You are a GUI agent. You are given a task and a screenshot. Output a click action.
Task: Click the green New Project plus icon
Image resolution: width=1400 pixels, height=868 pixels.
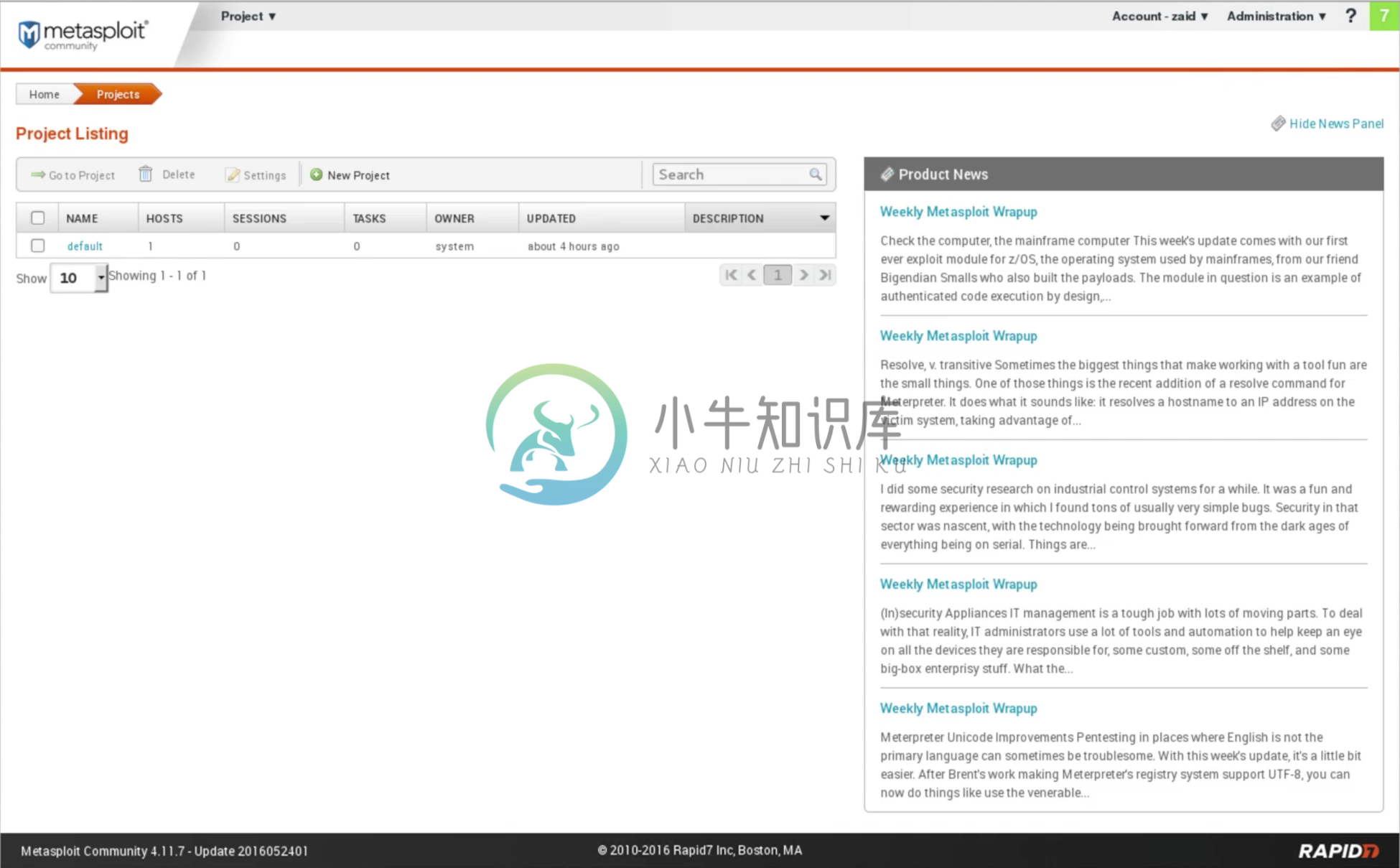(x=316, y=174)
